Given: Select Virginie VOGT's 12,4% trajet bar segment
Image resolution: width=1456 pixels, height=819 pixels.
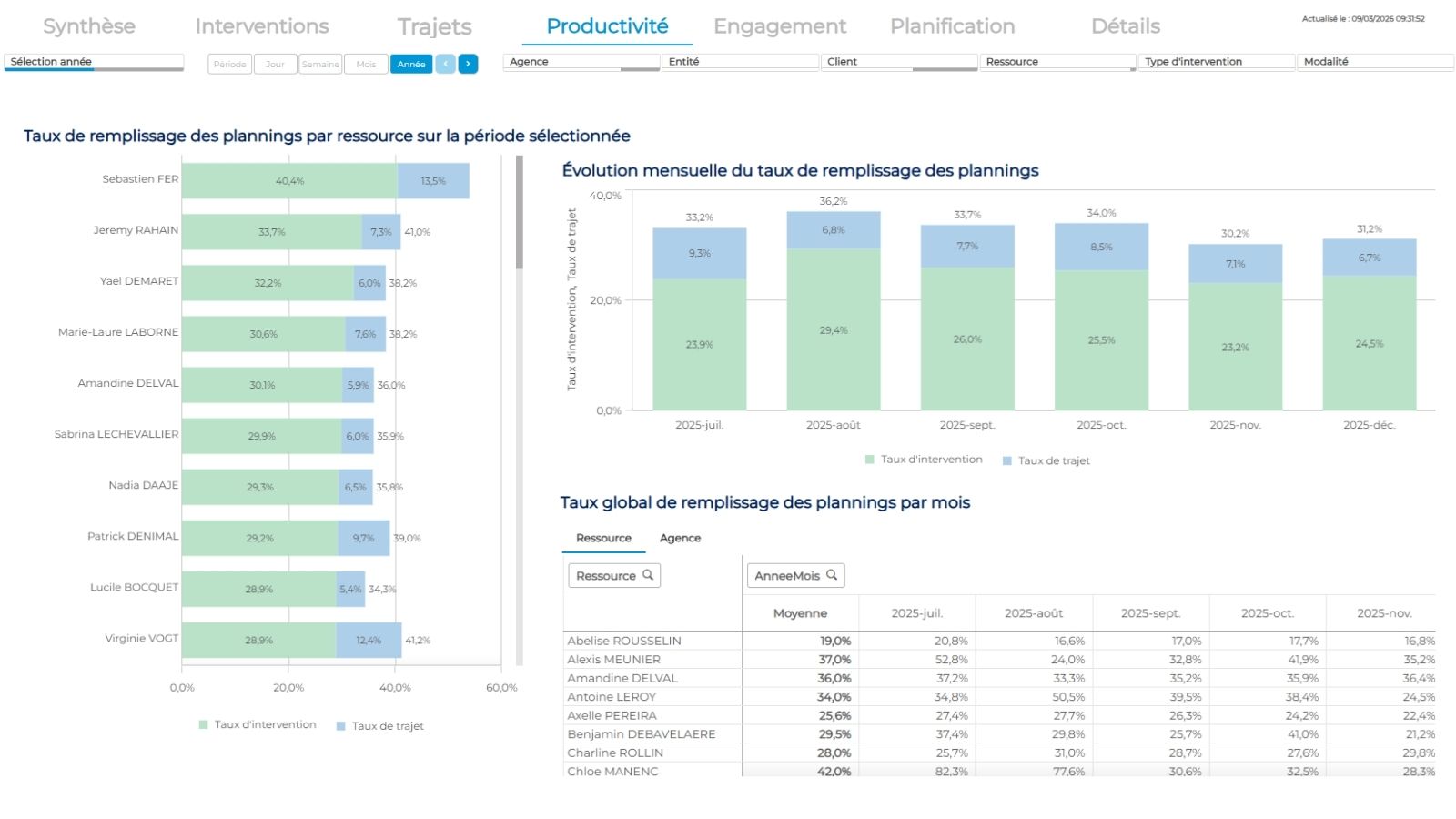Looking at the screenshot, I should click(369, 640).
